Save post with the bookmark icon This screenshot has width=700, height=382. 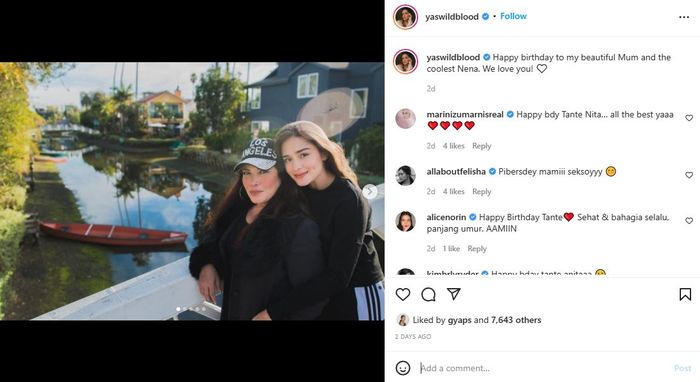685,294
